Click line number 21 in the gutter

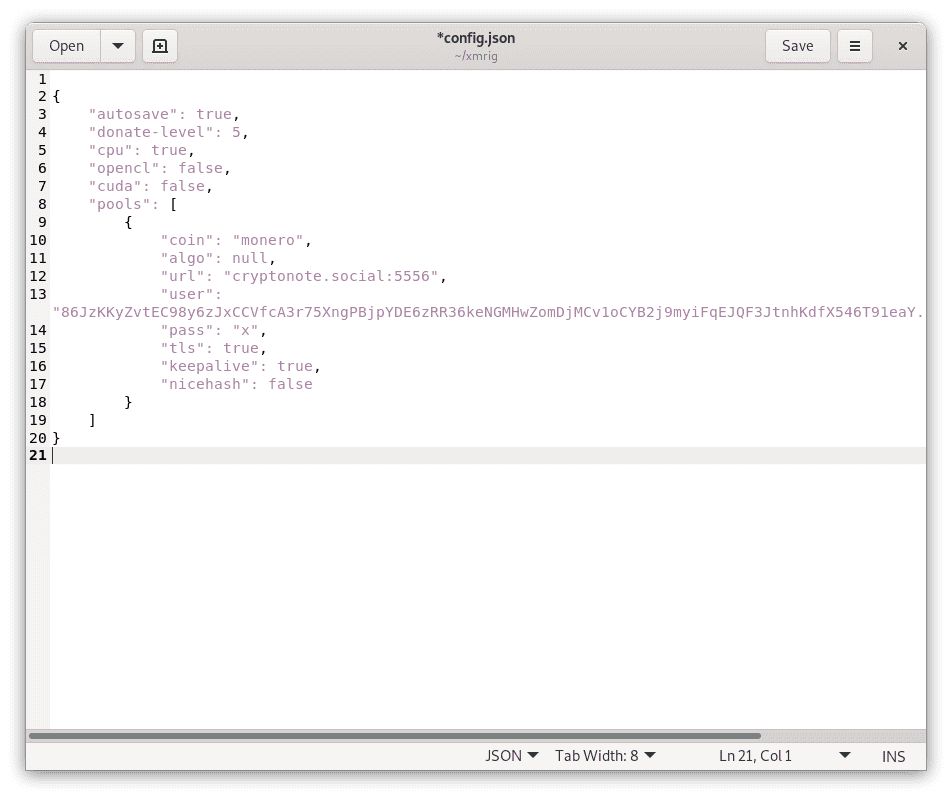pyautogui.click(x=38, y=455)
